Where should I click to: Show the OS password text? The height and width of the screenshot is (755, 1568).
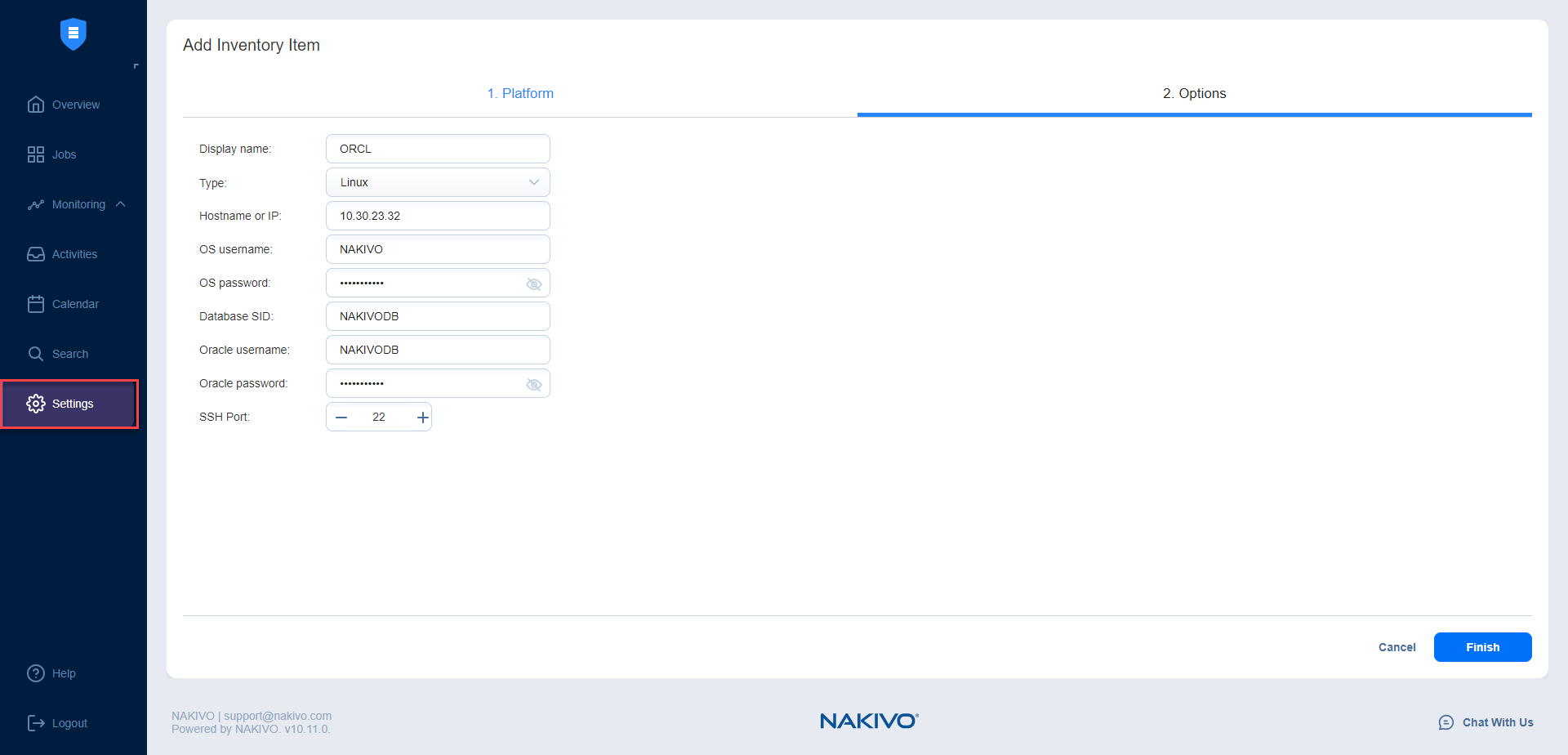(534, 284)
